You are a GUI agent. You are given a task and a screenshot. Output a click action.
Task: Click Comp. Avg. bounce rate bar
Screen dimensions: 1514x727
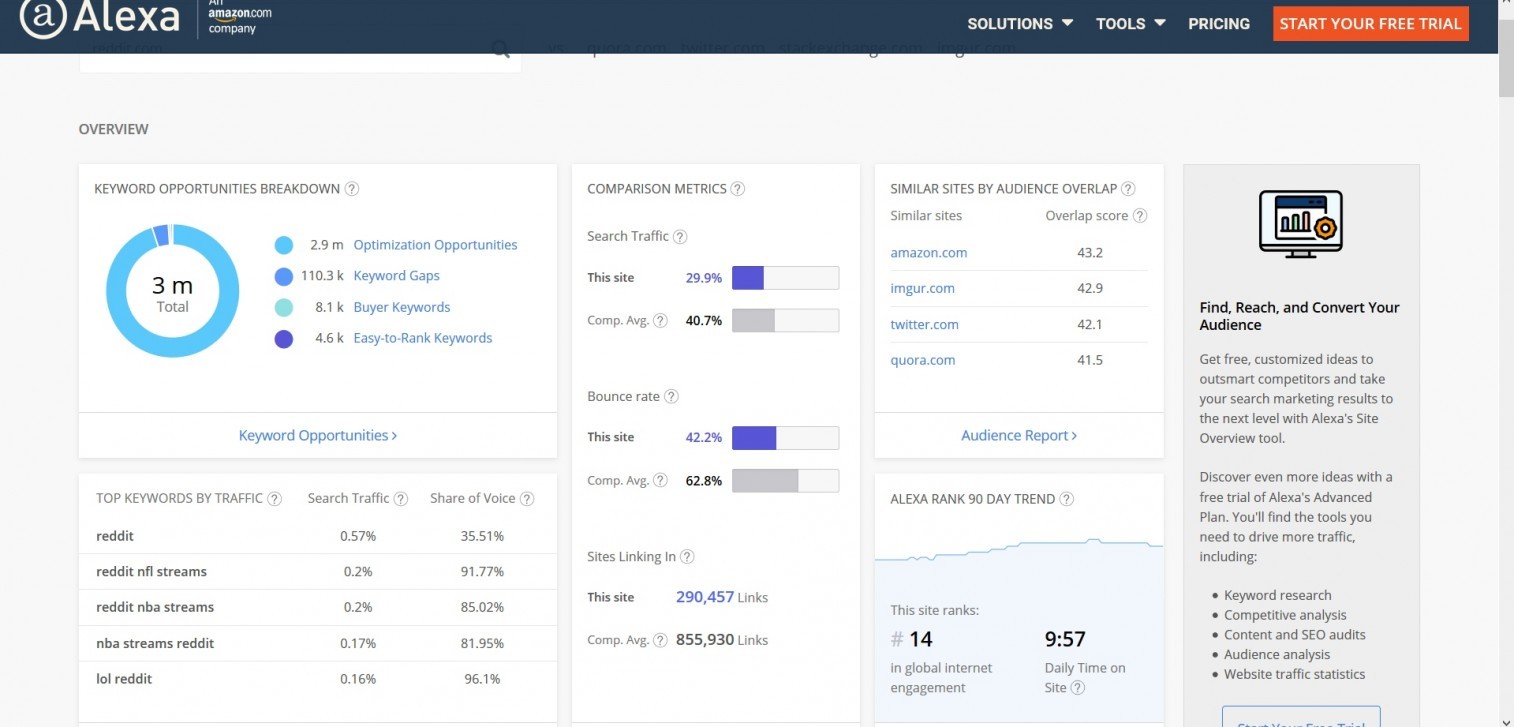click(785, 481)
